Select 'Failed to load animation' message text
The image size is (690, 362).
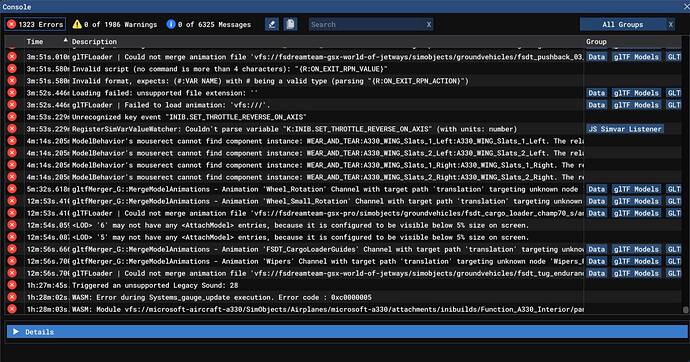171,105
